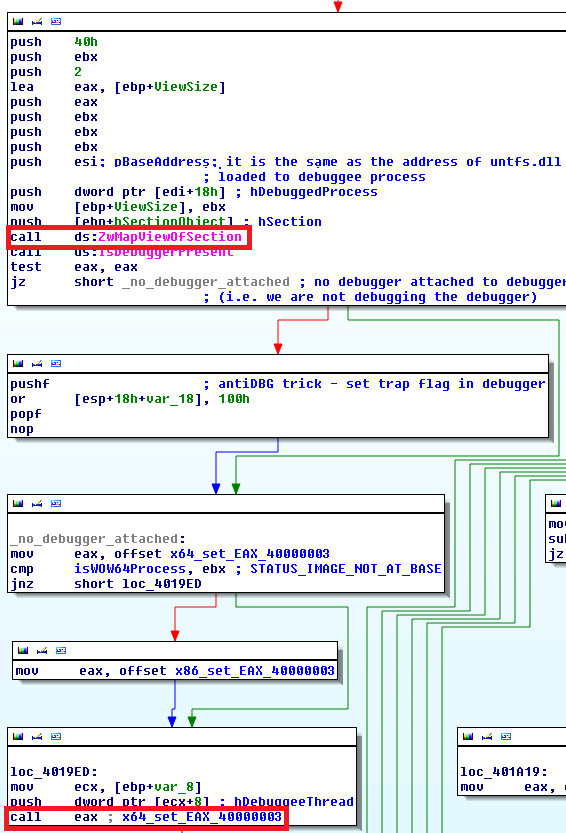Click the group nodes icon on the loc_4019ED node
The width and height of the screenshot is (566, 833).
click(x=56, y=737)
